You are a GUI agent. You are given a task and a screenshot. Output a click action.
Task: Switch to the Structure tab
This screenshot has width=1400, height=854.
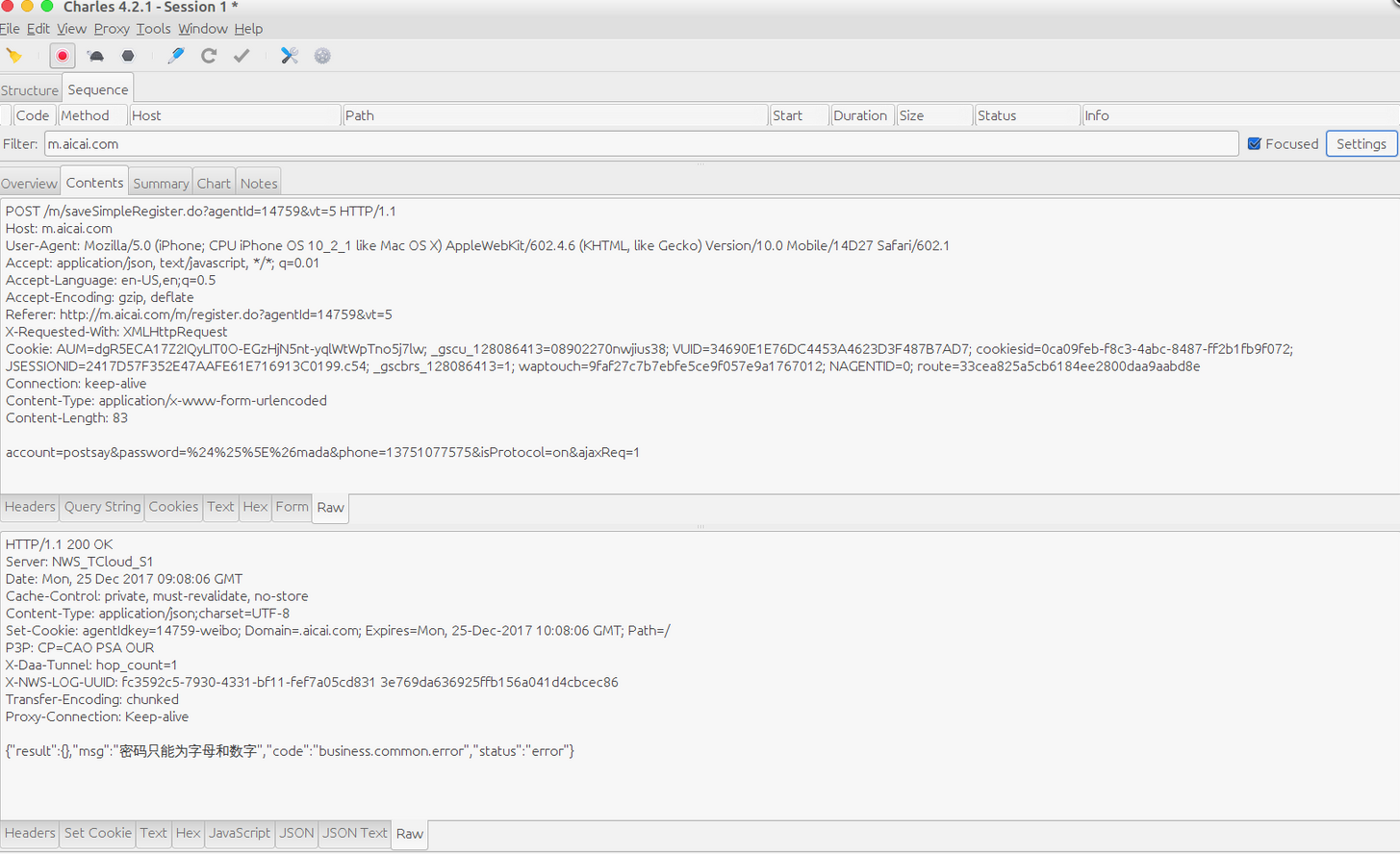(x=30, y=90)
